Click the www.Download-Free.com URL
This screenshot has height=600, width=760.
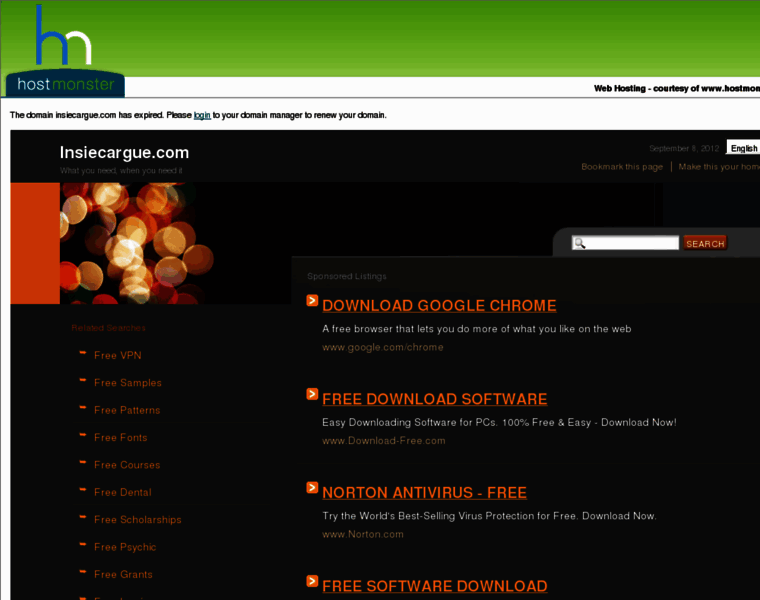(x=384, y=441)
